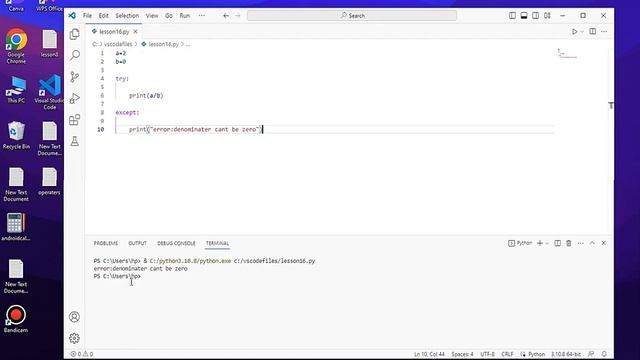The image size is (640, 360).
Task: Change CRLF end of line sequence
Action: point(507,354)
